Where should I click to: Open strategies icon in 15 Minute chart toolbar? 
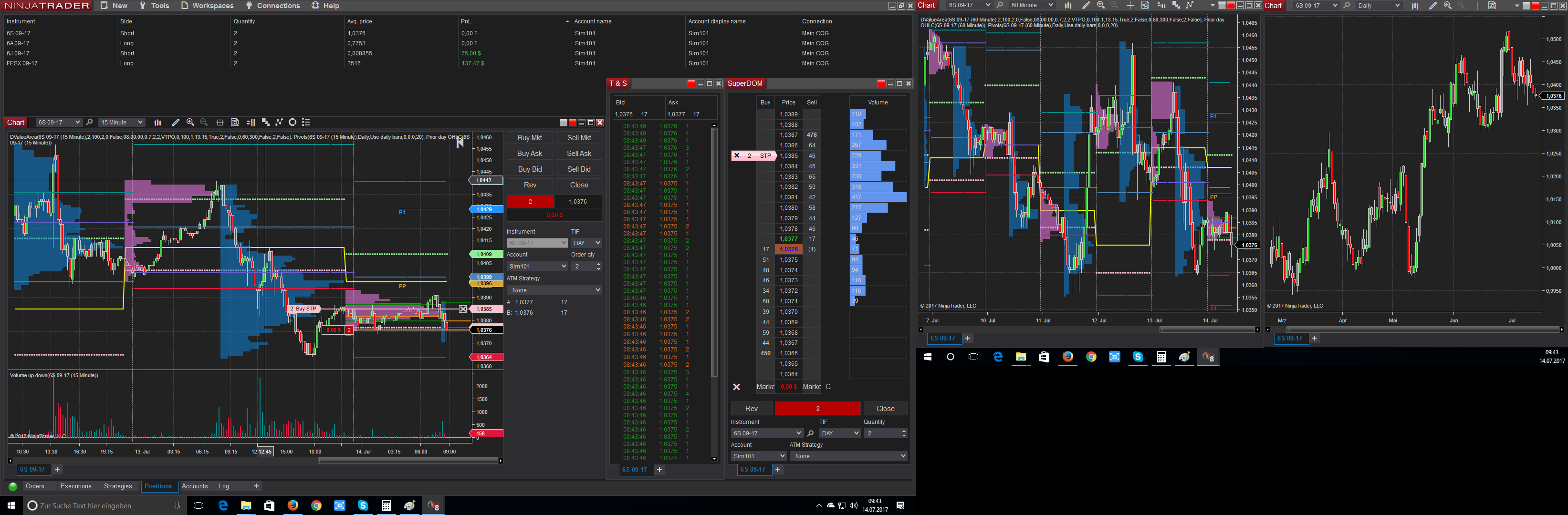pos(280,122)
